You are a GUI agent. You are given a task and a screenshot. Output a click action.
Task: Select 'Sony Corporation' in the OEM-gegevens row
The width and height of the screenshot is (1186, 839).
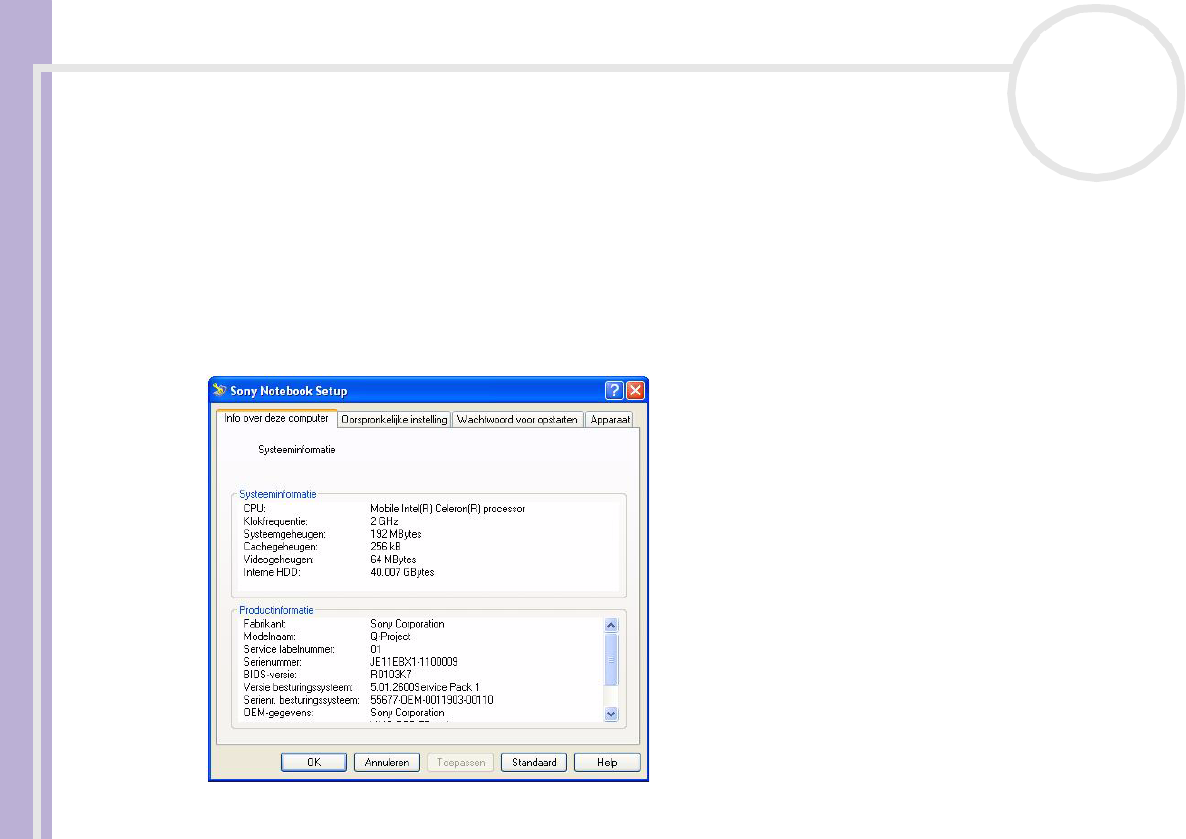point(407,713)
